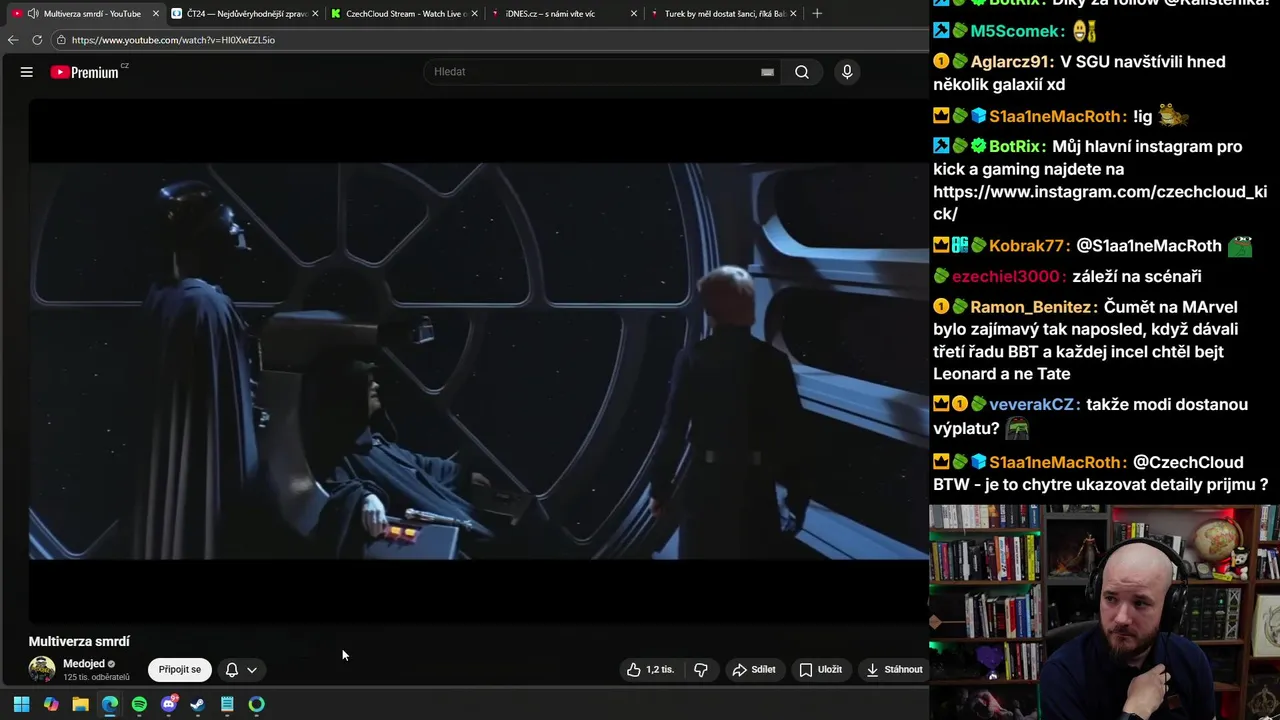Click the Multiverza smrdí video title
This screenshot has height=720, width=1280.
point(79,641)
